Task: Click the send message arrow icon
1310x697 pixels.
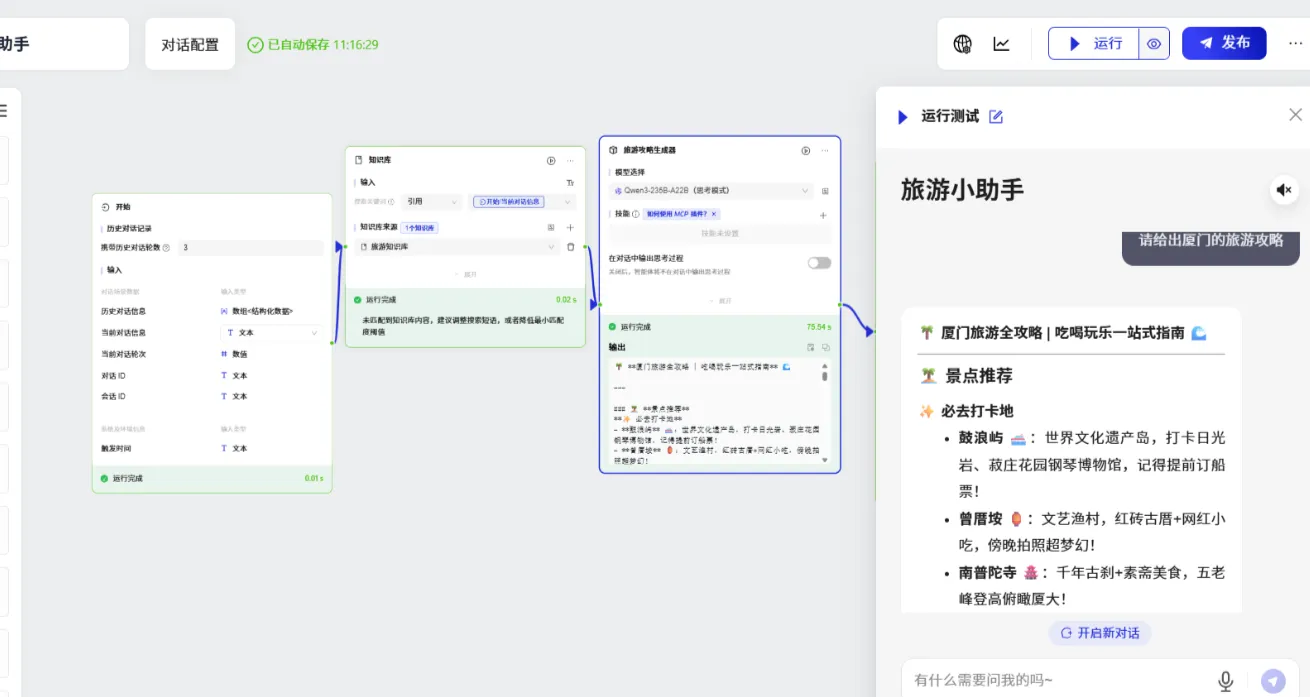Action: (1273, 681)
